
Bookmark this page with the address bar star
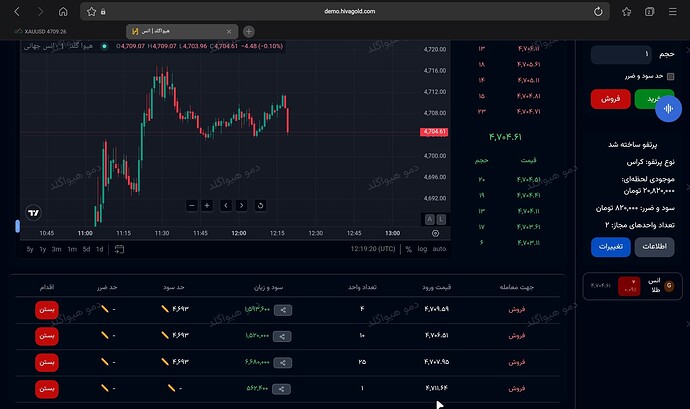click(x=91, y=11)
